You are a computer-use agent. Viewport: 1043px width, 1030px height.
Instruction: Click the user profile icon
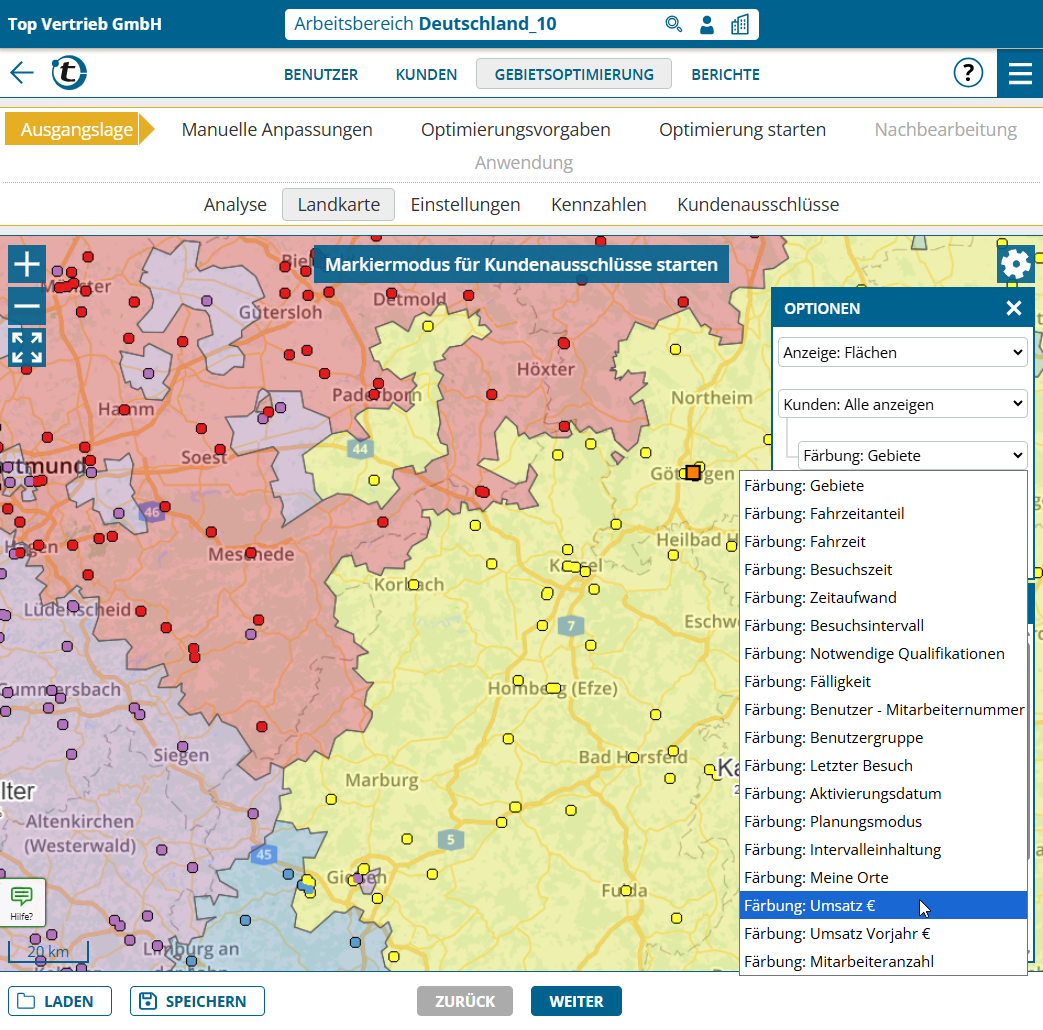(707, 24)
